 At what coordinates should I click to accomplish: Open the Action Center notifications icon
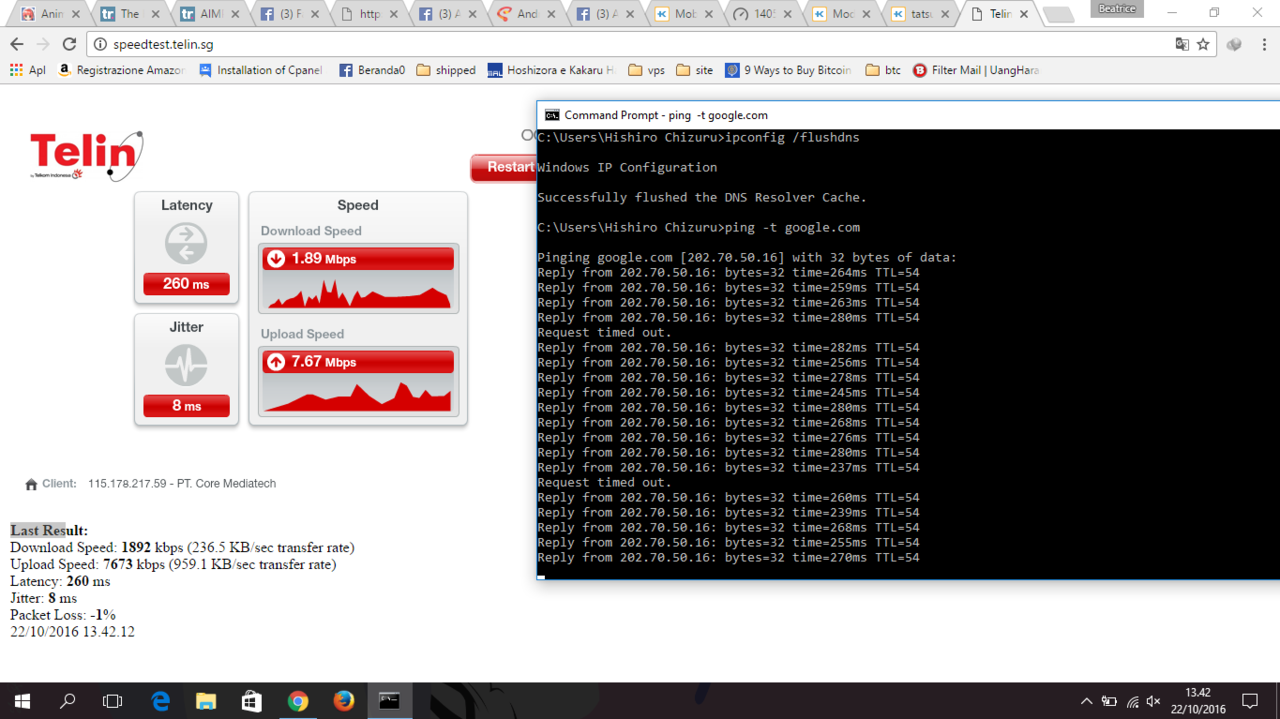coord(1250,701)
